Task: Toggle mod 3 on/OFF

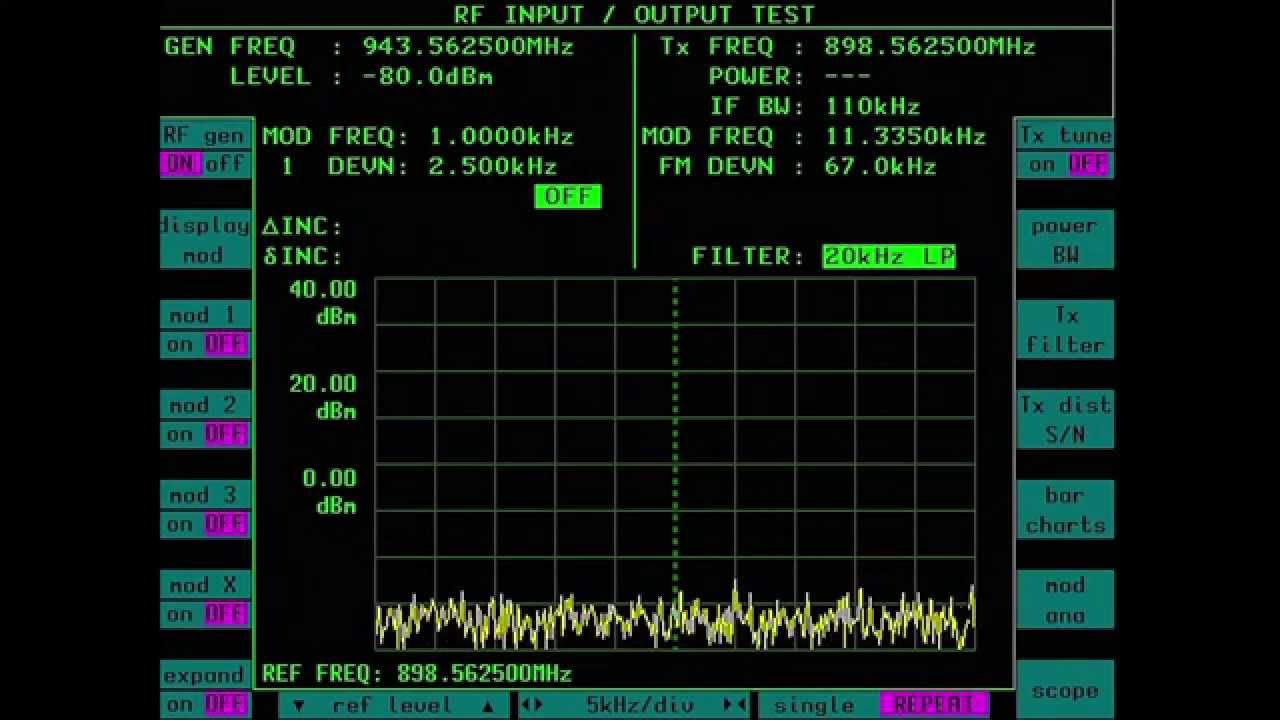Action: pos(205,524)
